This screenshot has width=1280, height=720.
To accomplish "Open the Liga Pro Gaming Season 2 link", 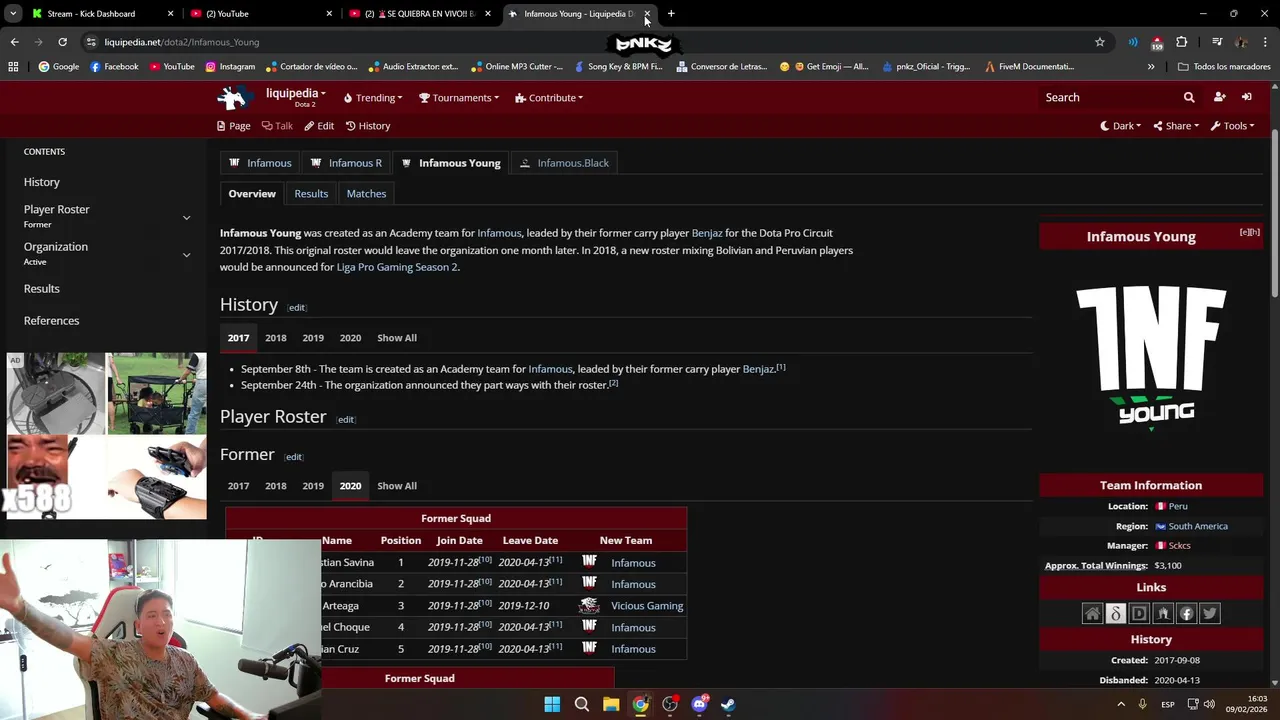I will 397,267.
